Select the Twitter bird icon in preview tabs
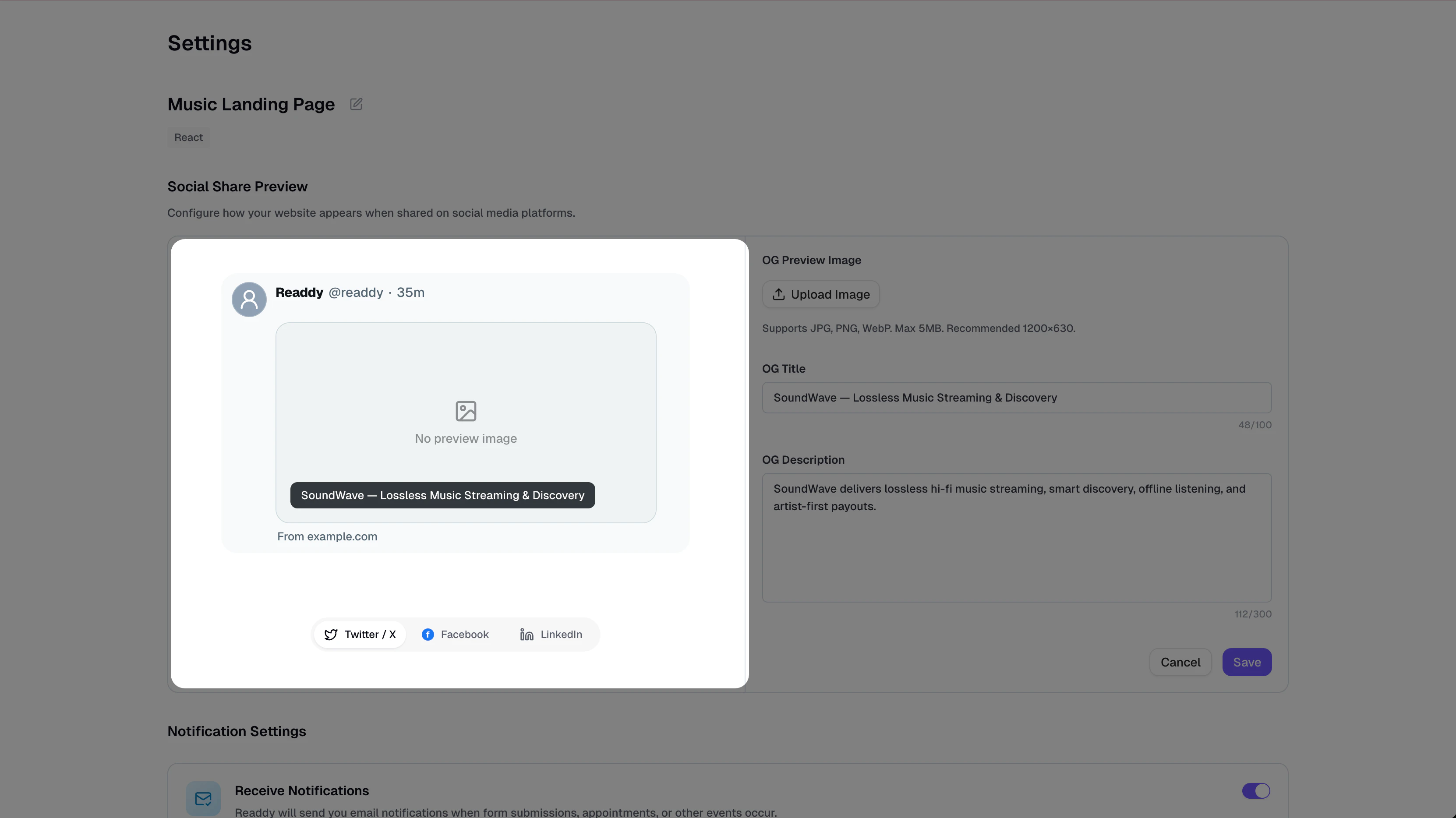 331,635
